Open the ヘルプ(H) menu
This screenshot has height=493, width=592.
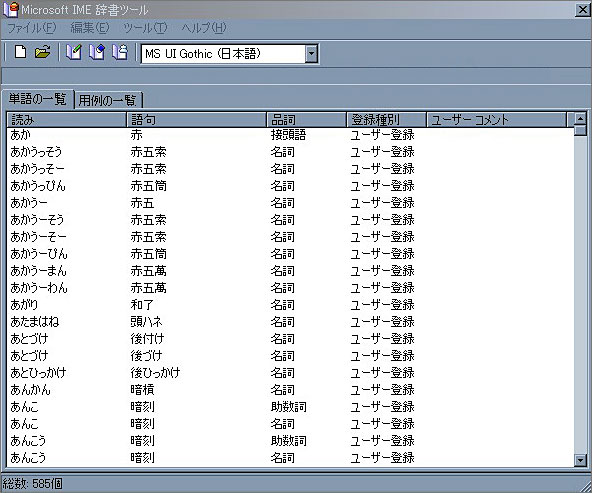[204, 28]
